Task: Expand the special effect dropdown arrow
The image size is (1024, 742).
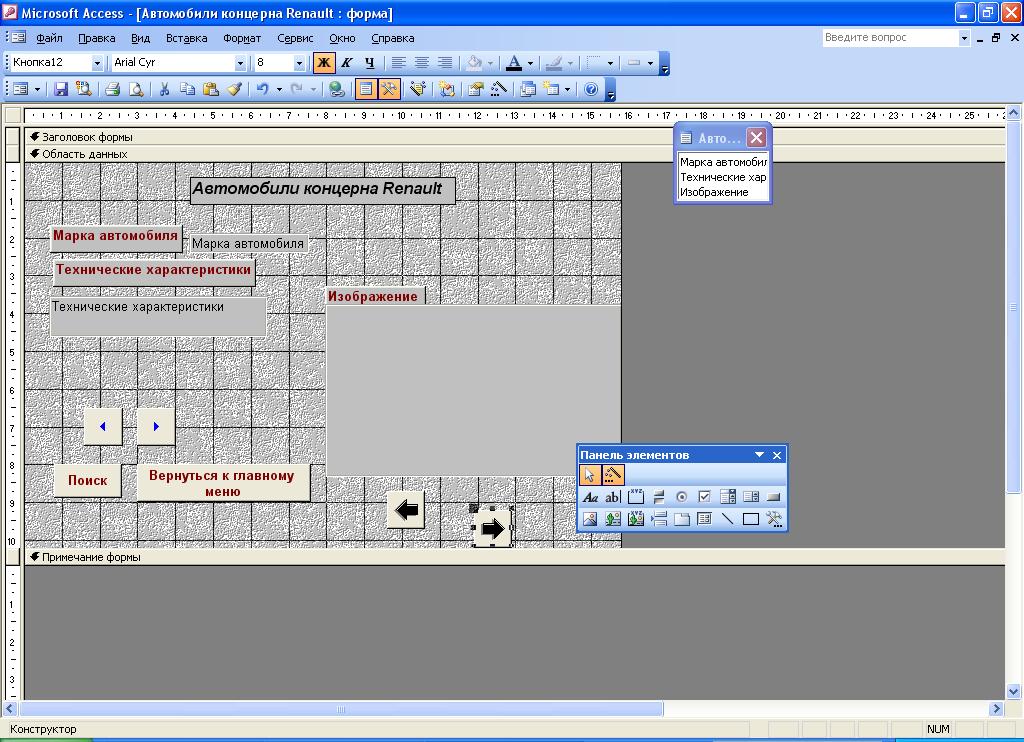Action: point(650,63)
